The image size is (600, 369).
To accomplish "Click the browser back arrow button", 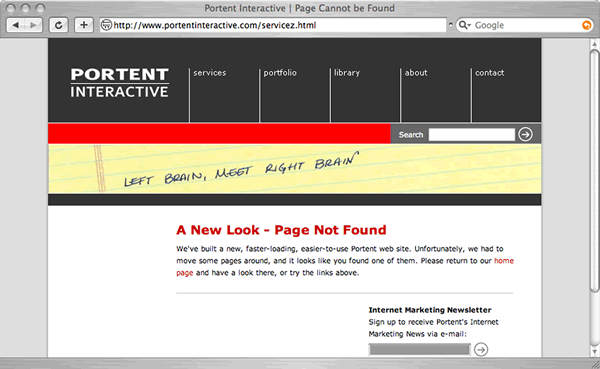I will coord(16,25).
